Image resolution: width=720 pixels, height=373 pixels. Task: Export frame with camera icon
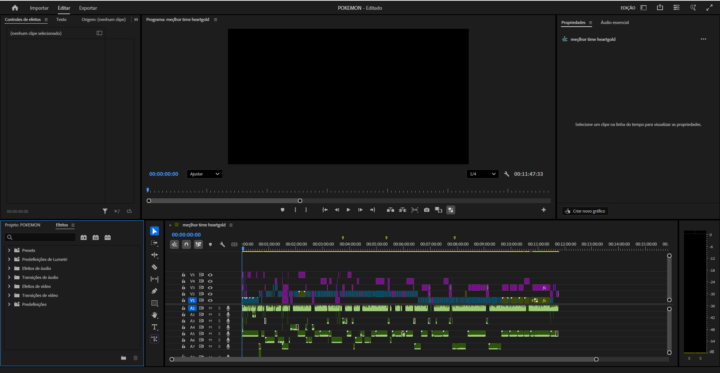tap(427, 210)
